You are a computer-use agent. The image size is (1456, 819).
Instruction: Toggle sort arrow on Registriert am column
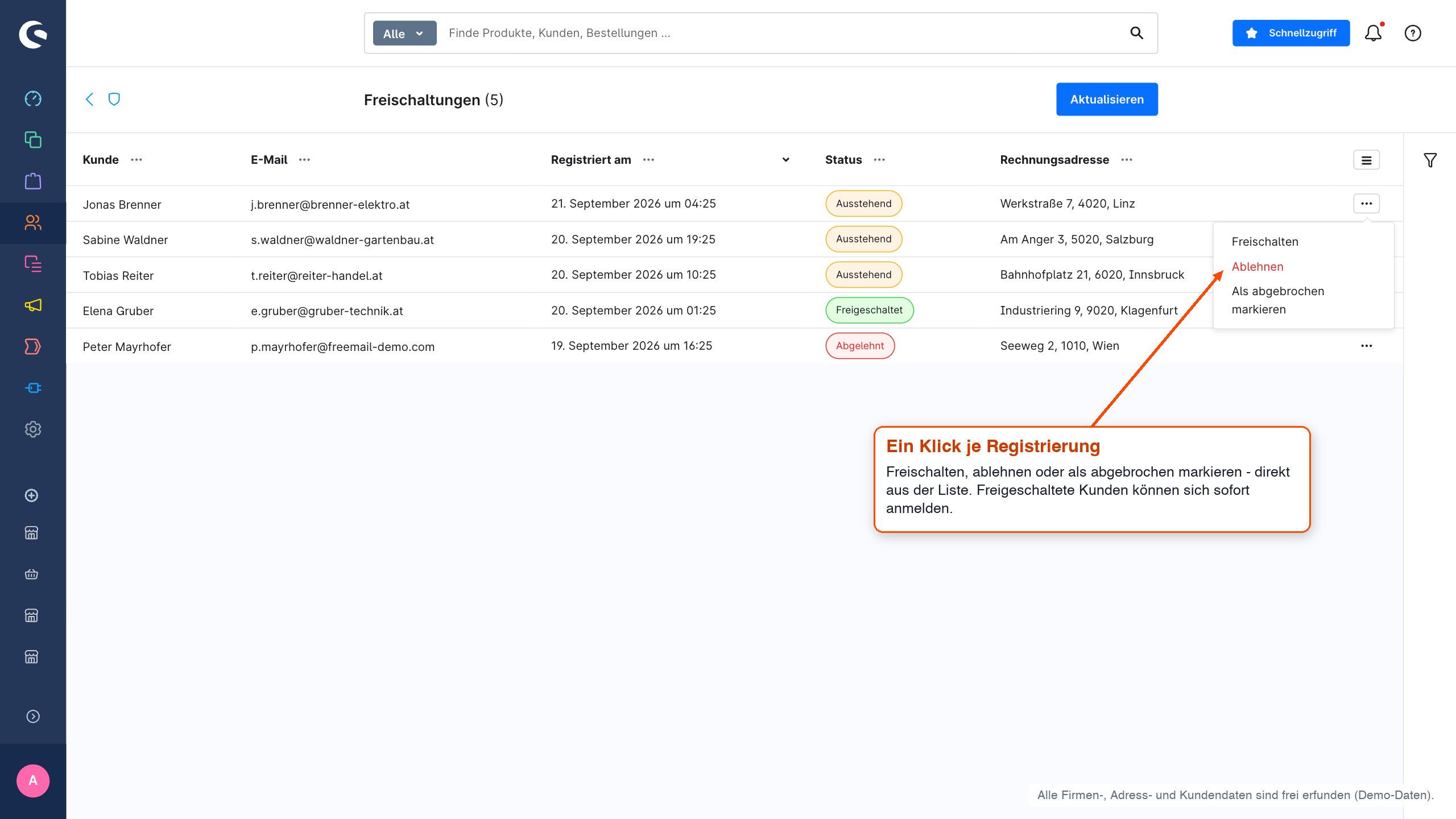pos(786,160)
